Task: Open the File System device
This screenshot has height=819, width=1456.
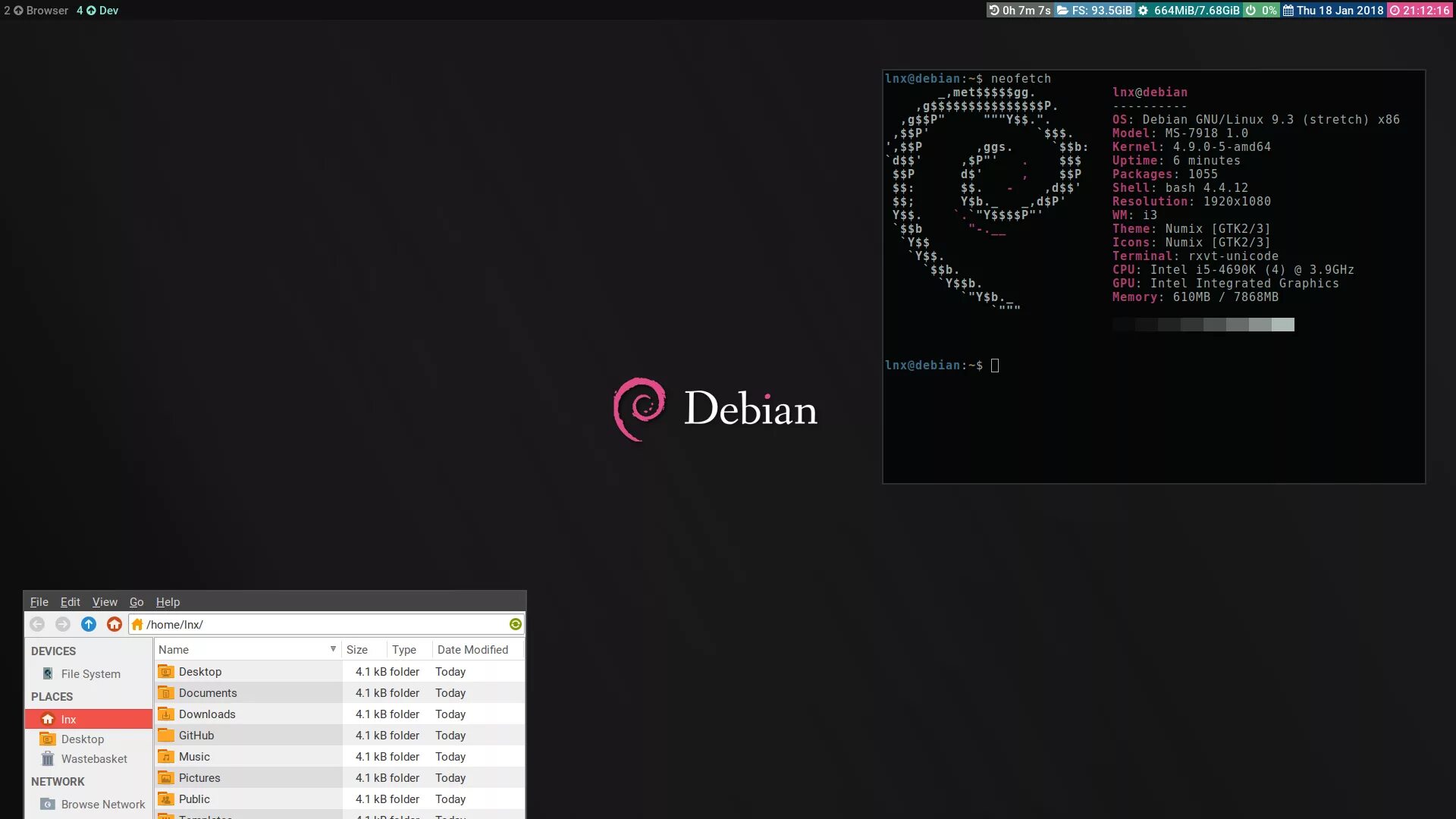Action: (89, 674)
